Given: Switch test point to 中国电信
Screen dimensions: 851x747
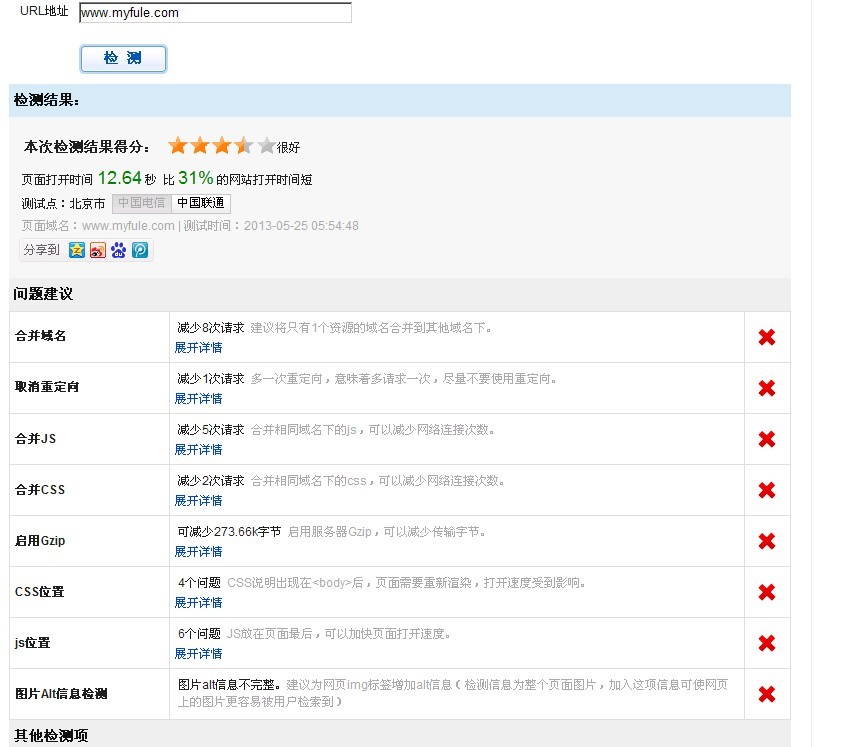Looking at the screenshot, I should pos(140,204).
